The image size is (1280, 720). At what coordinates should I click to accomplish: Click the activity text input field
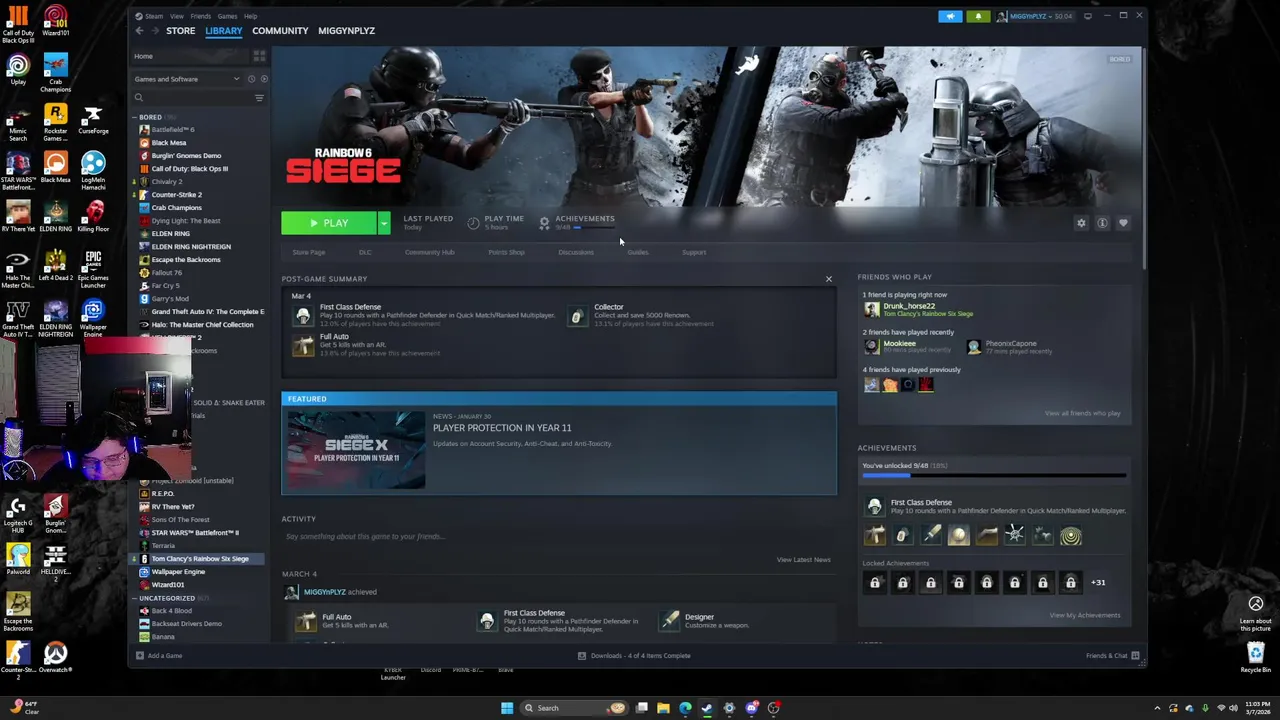(x=557, y=537)
